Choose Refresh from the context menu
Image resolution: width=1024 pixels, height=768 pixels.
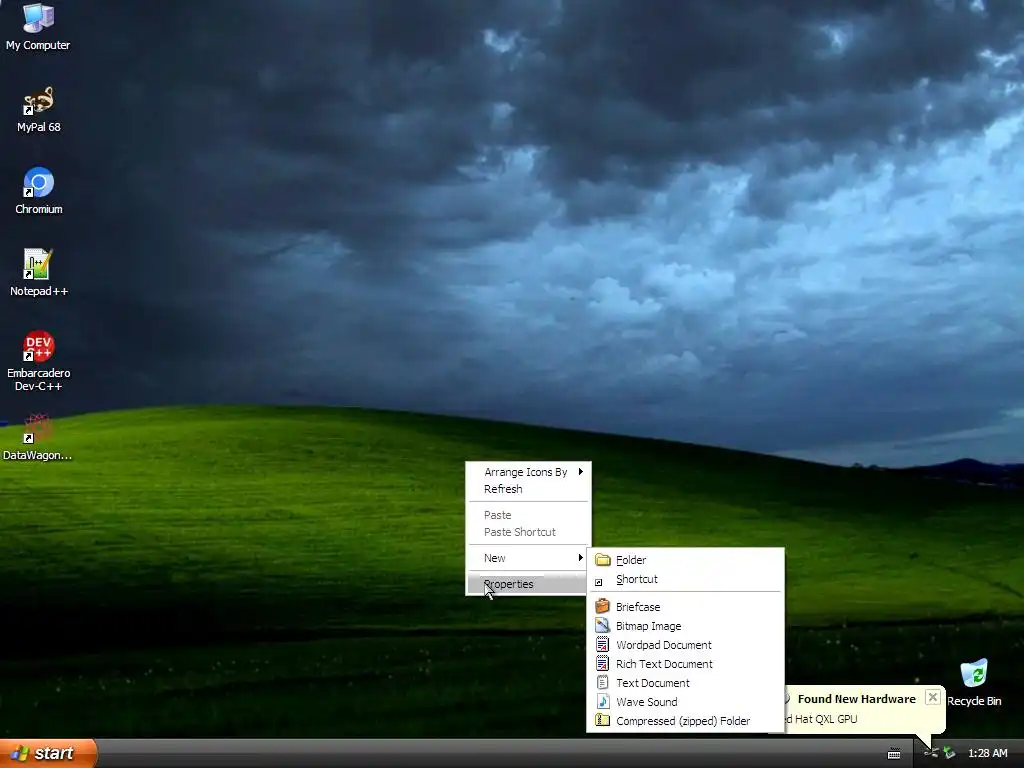528,489
